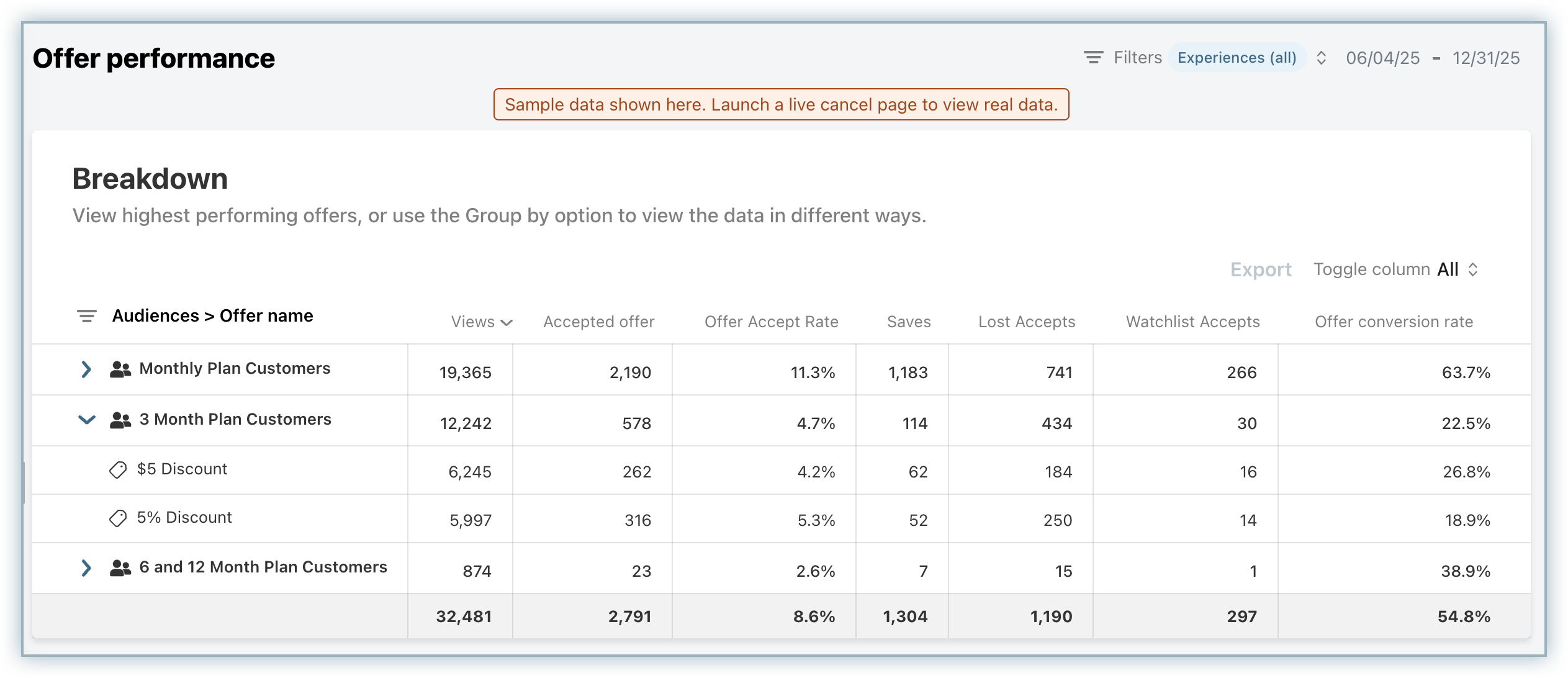
Task: Click the tag icon beside 5% Discount
Action: 117,518
